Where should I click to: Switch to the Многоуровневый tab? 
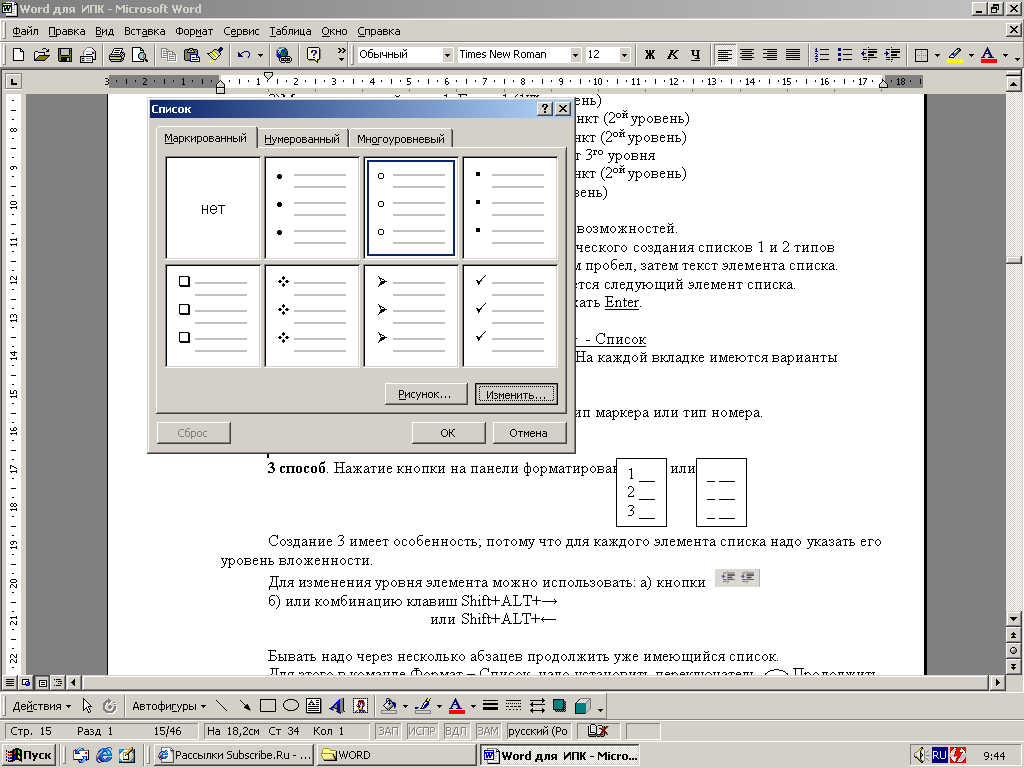coord(400,138)
